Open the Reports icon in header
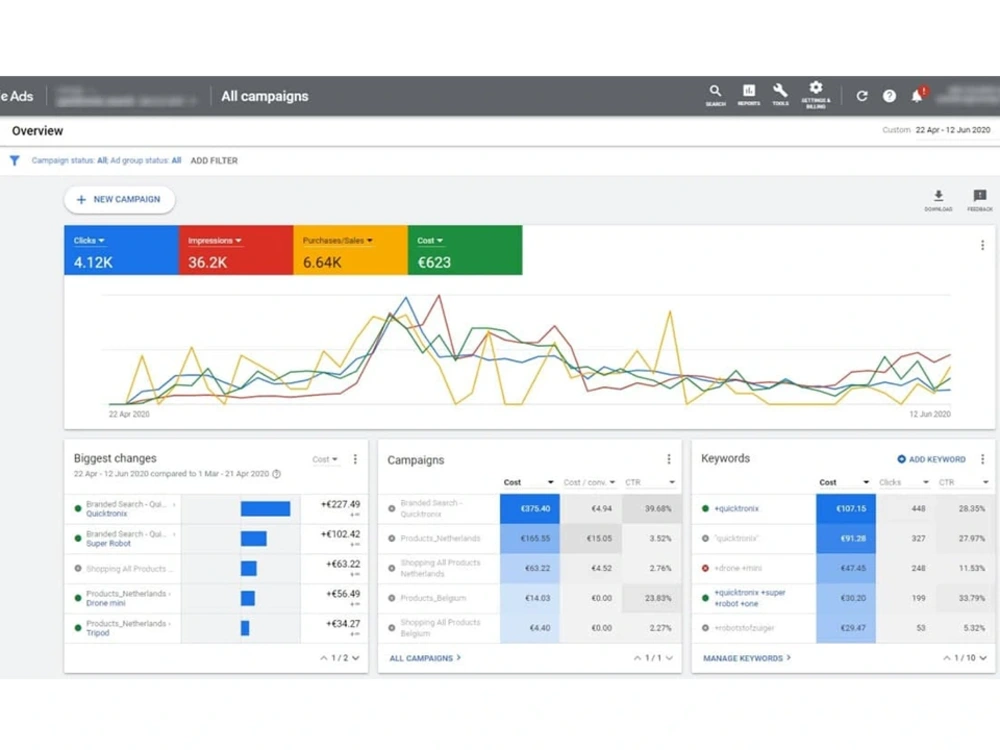 pos(749,94)
